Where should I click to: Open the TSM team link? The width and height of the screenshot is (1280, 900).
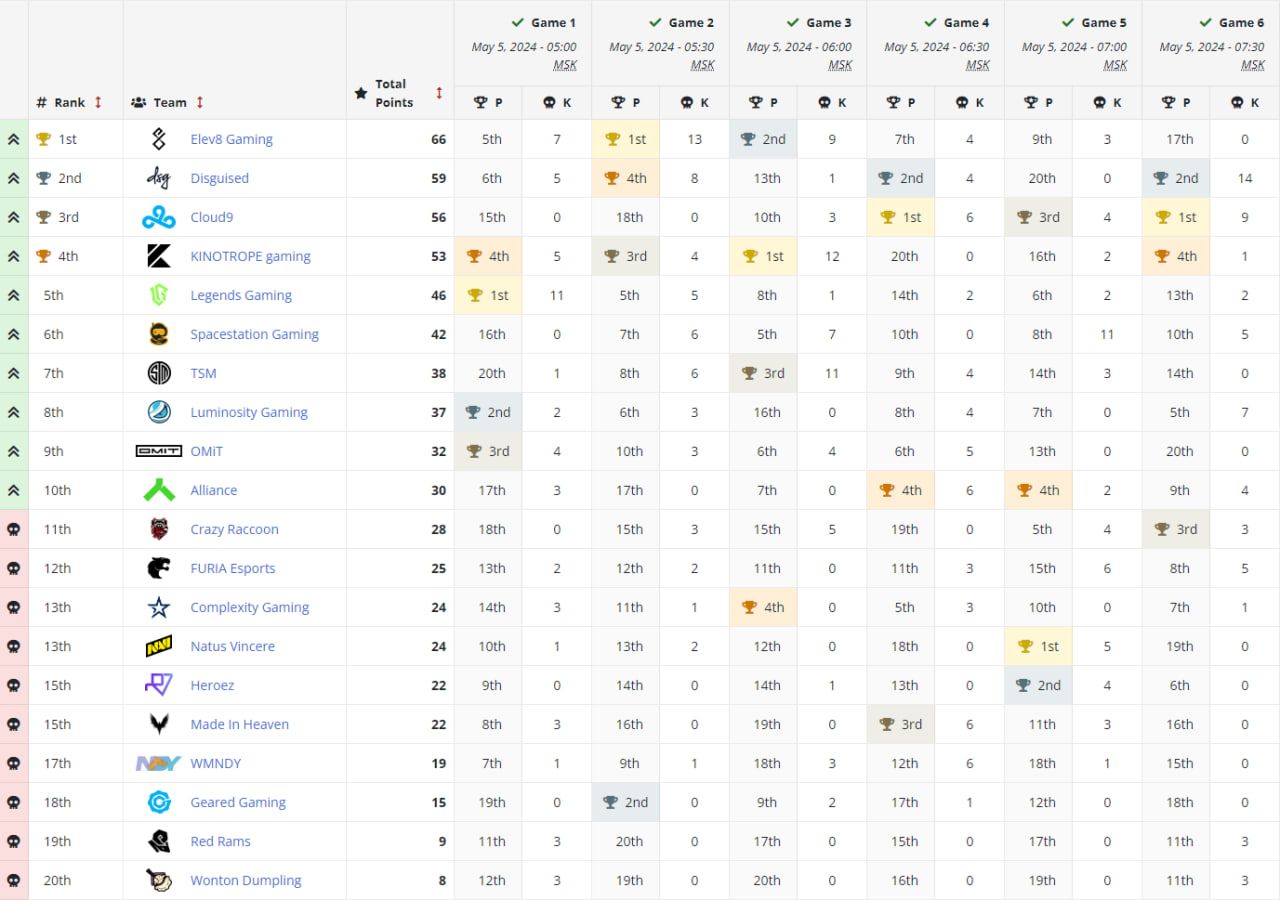(203, 373)
